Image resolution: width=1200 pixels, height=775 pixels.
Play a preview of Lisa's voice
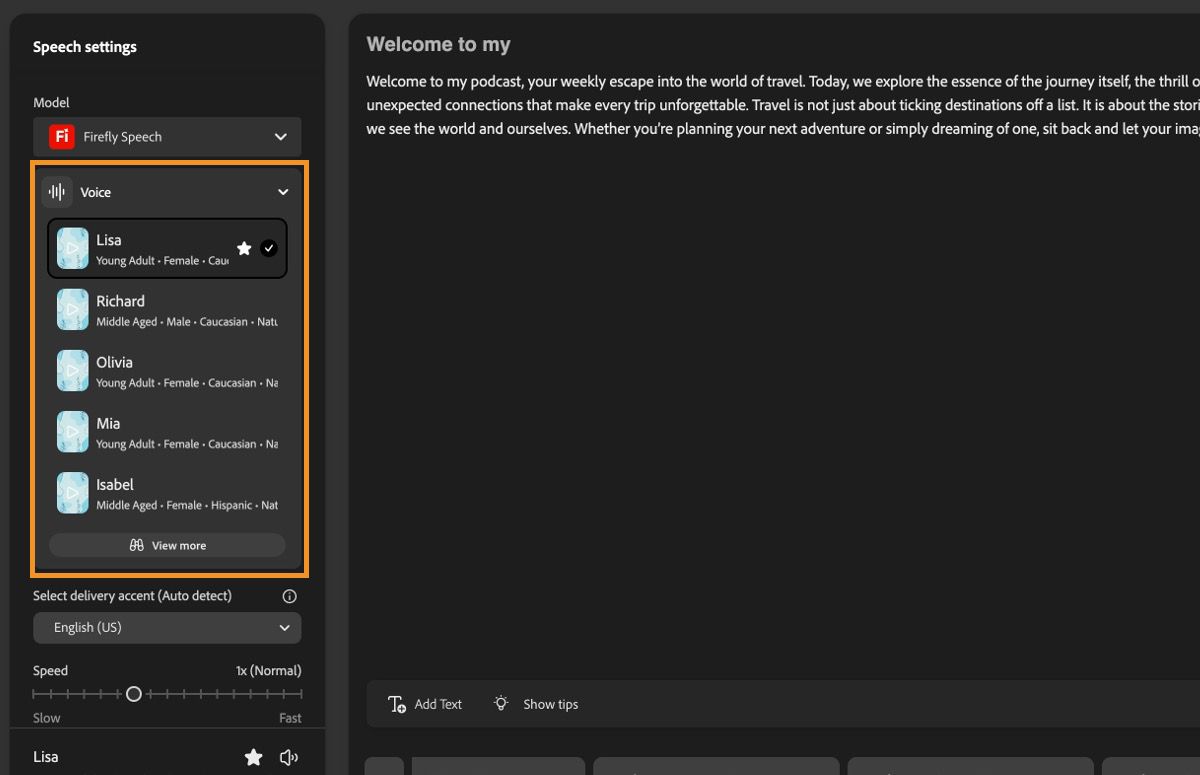point(71,247)
